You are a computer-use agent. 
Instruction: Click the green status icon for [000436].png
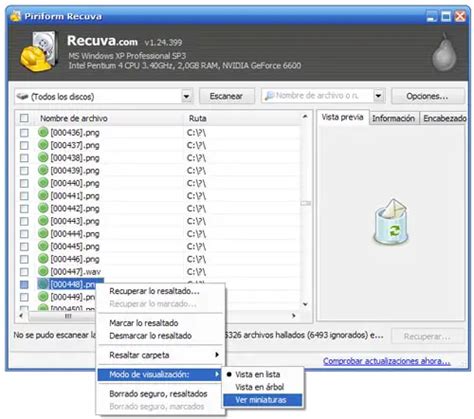pos(43,132)
